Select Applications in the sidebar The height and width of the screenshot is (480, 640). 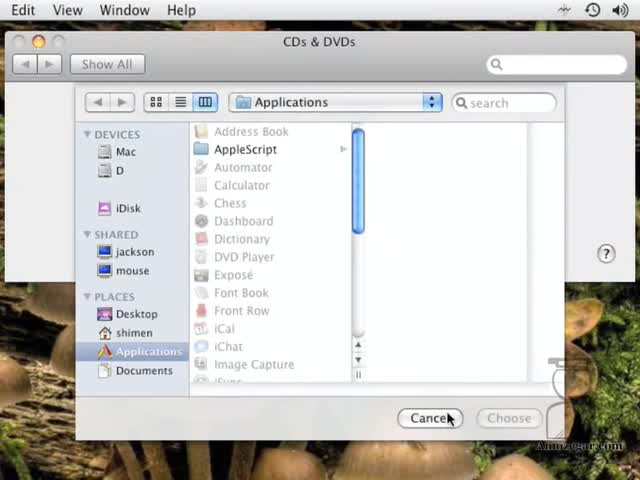pos(132,352)
